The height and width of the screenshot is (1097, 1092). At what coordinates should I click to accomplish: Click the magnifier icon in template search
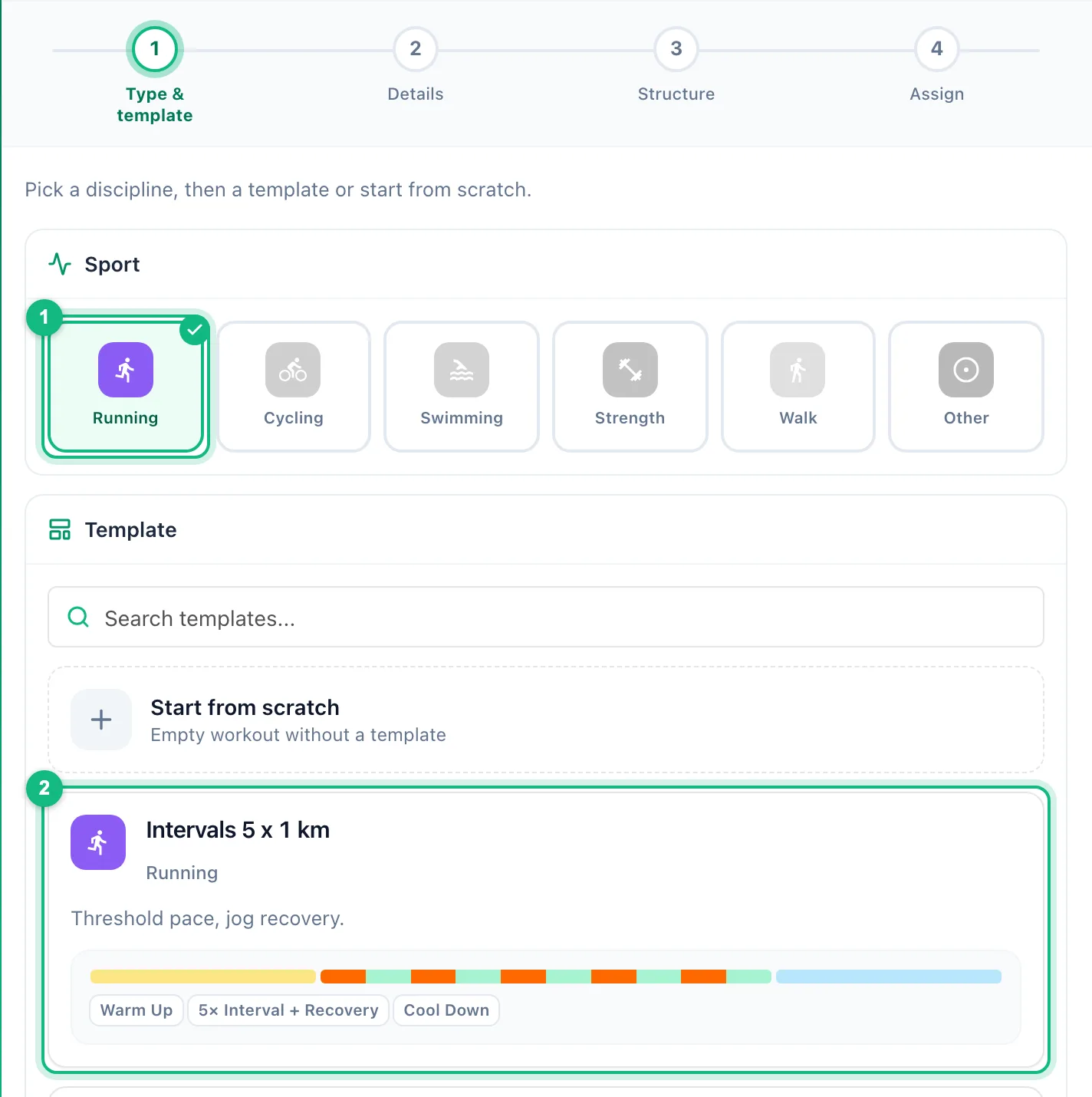point(78,617)
